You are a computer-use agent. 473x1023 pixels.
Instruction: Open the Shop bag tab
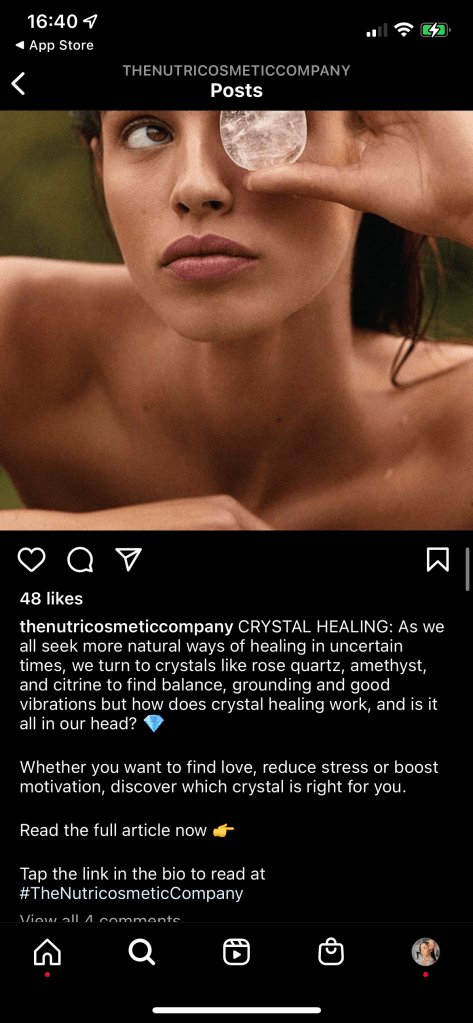[x=331, y=953]
